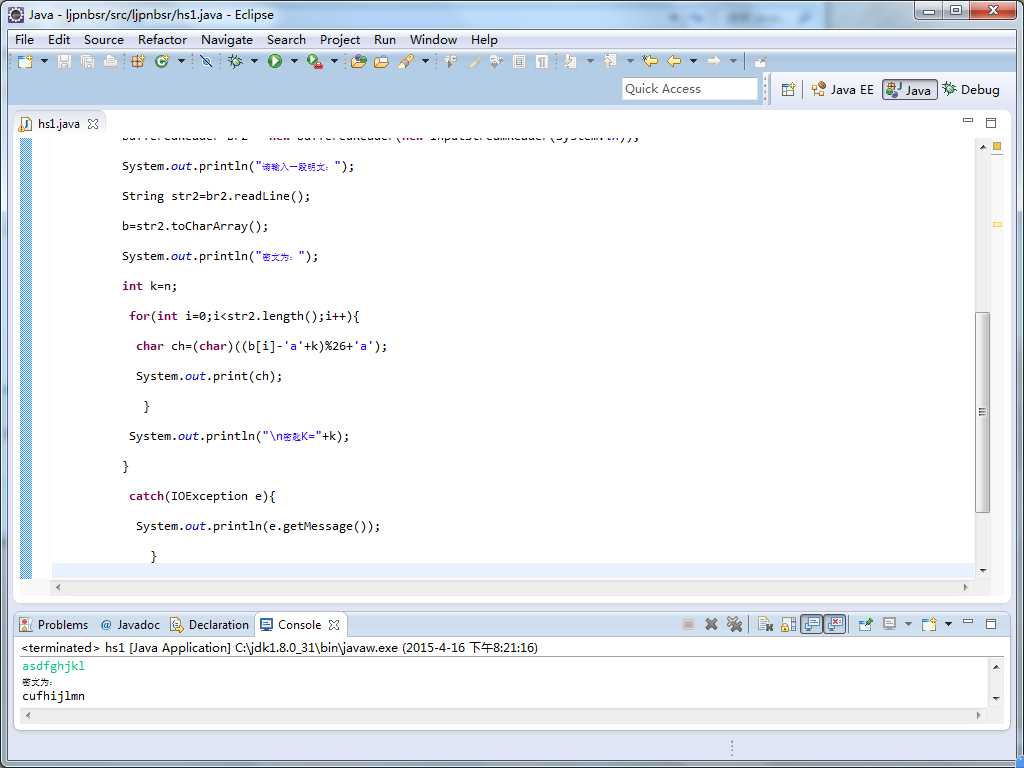Toggle Skip All Breakpoints icon
Screen dimensions: 1024x768
click(x=206, y=62)
